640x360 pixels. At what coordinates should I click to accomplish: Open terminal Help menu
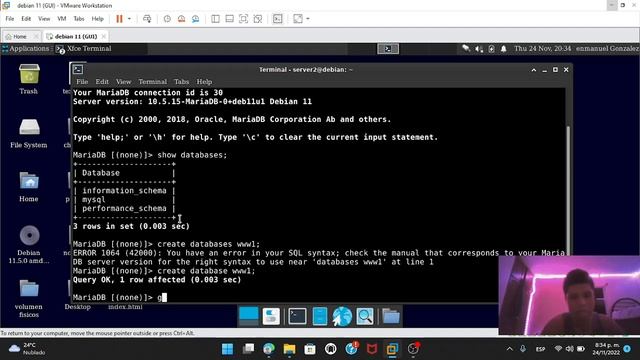(x=204, y=82)
